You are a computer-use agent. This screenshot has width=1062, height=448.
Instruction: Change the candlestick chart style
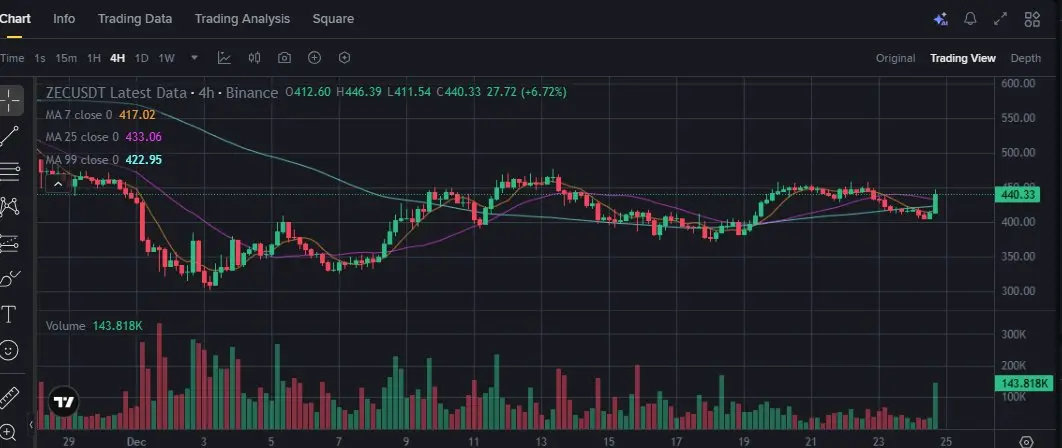254,58
